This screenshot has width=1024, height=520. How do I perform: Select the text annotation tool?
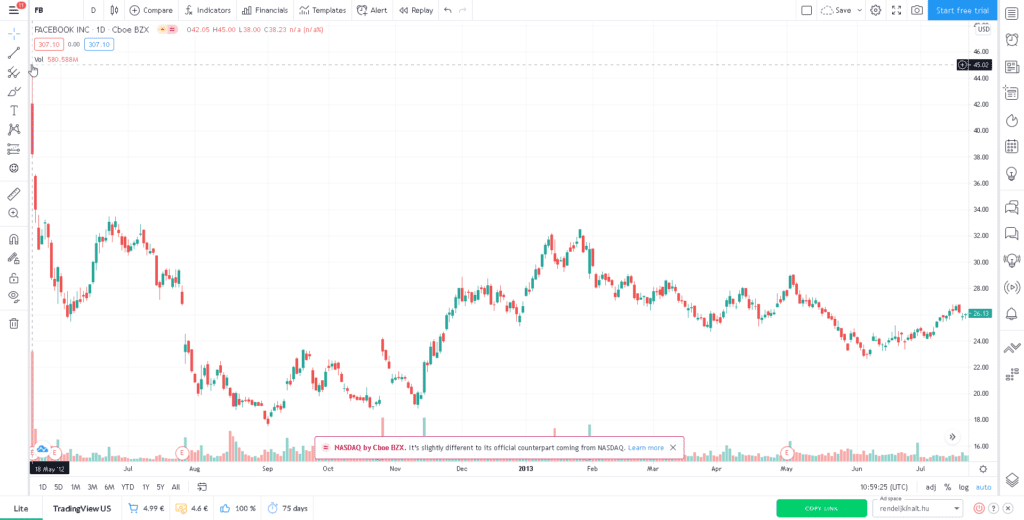point(14,111)
